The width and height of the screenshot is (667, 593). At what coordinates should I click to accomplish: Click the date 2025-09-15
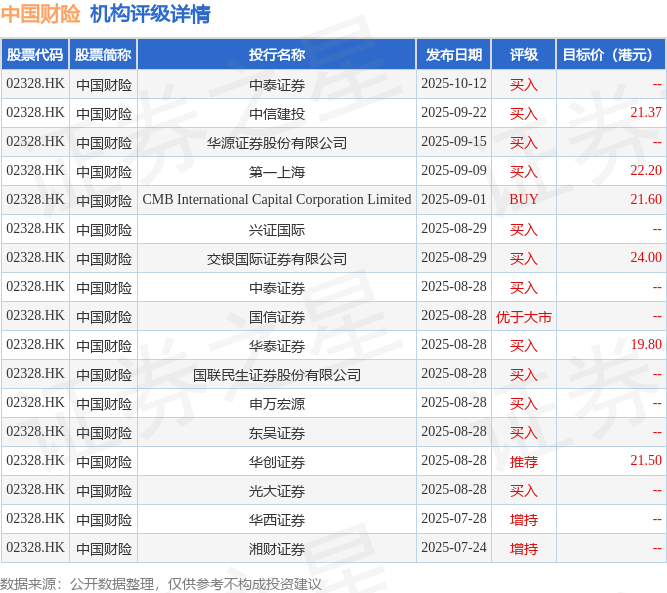click(453, 141)
